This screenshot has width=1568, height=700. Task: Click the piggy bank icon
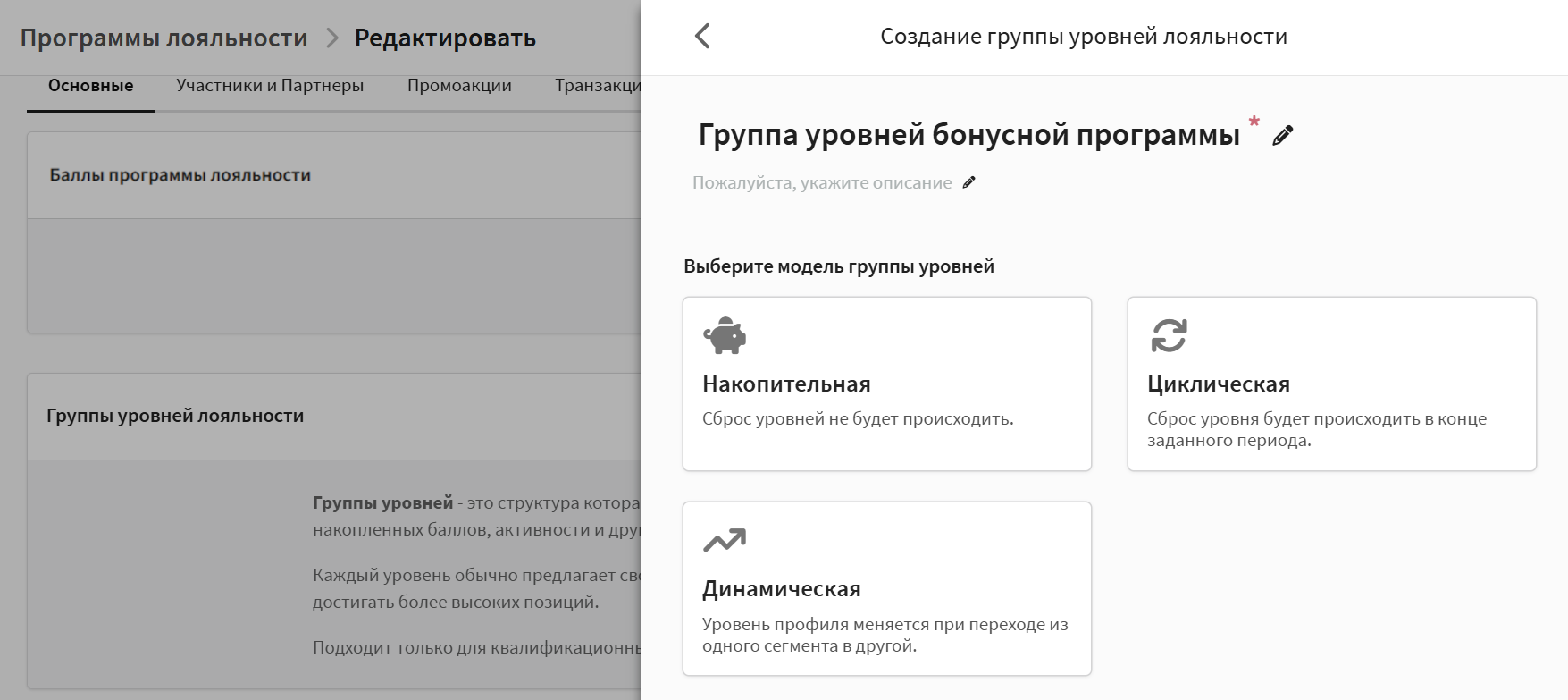tap(725, 336)
